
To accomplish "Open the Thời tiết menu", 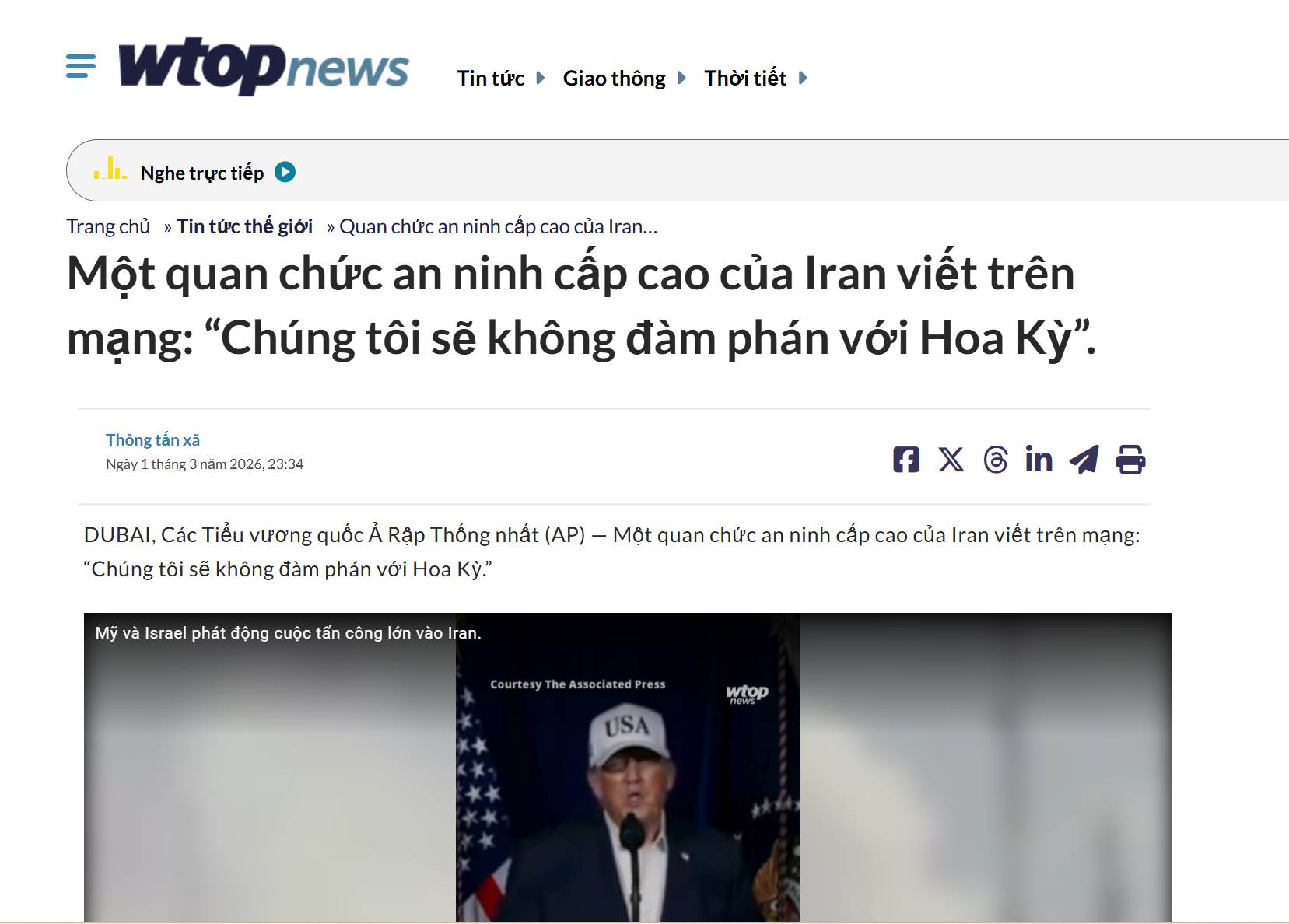I will pyautogui.click(x=745, y=78).
